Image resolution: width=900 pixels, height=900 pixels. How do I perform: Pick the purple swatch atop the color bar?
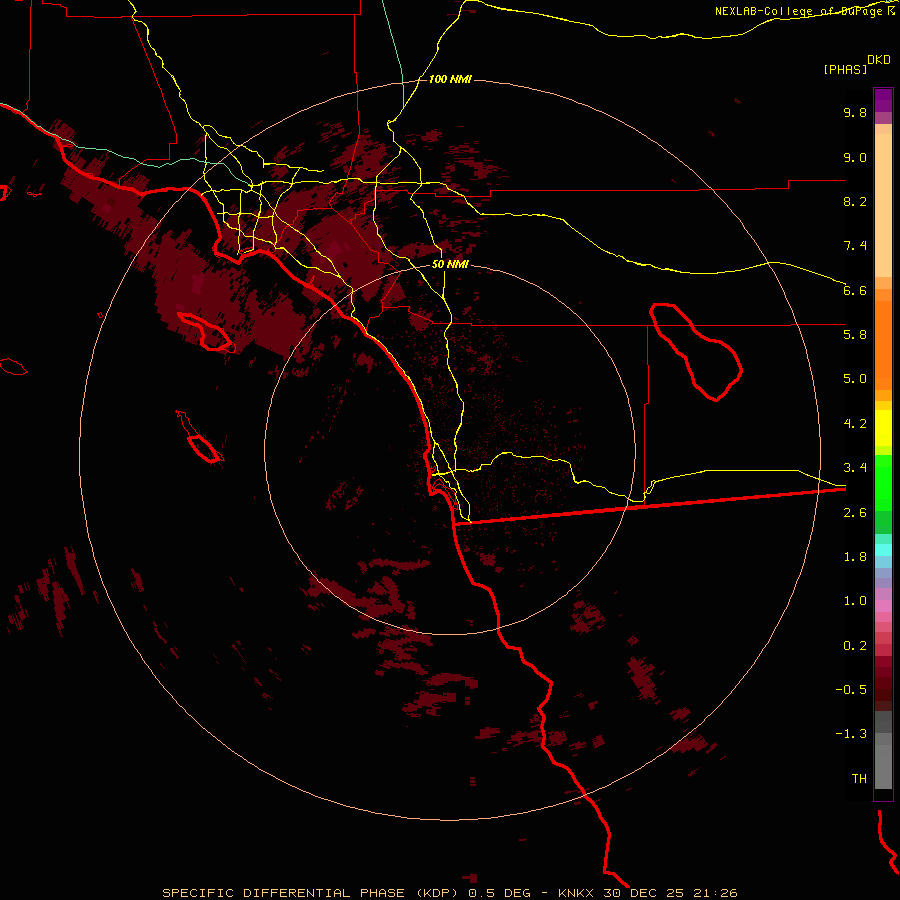coord(883,100)
